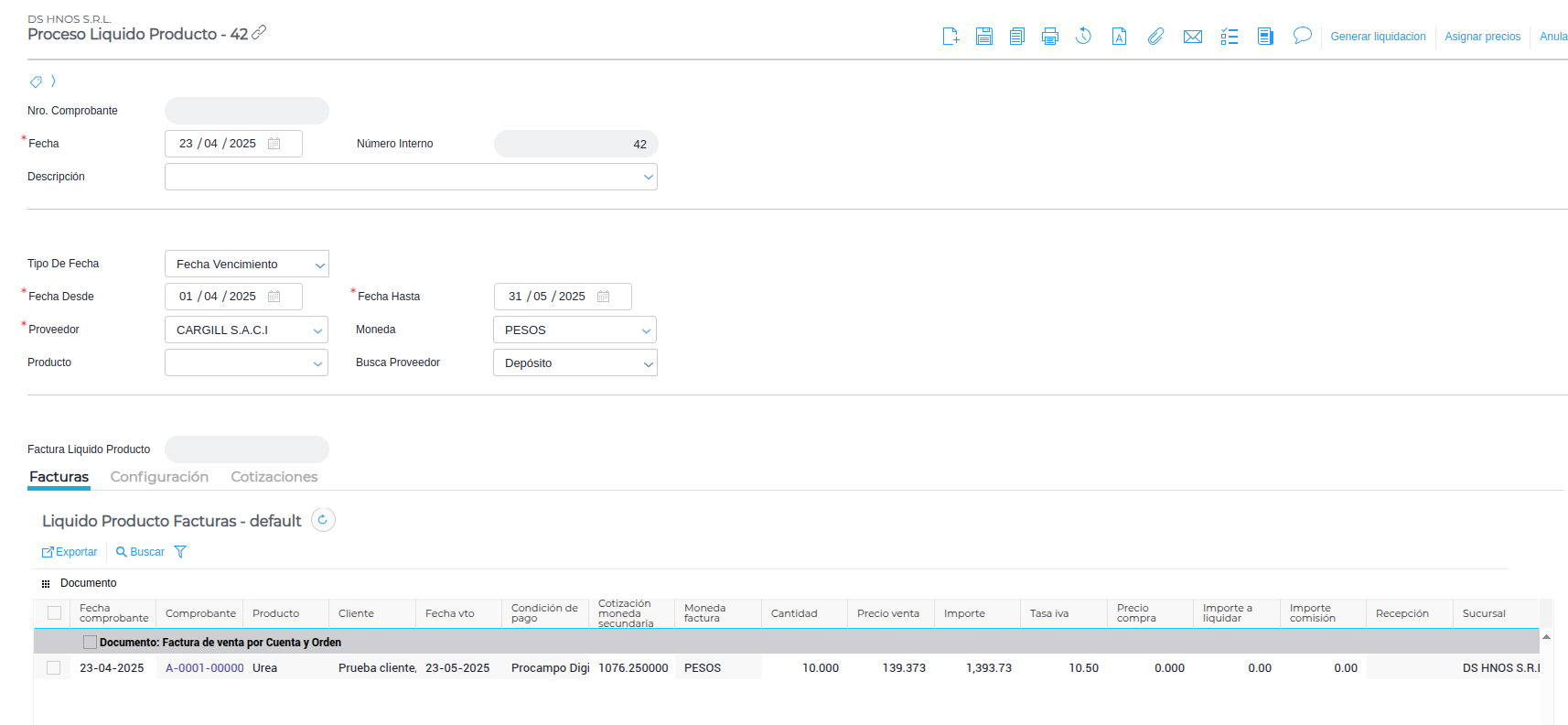Screen dimensions: 1568x725
Task: Open the Cotizaciones tab
Action: click(274, 477)
